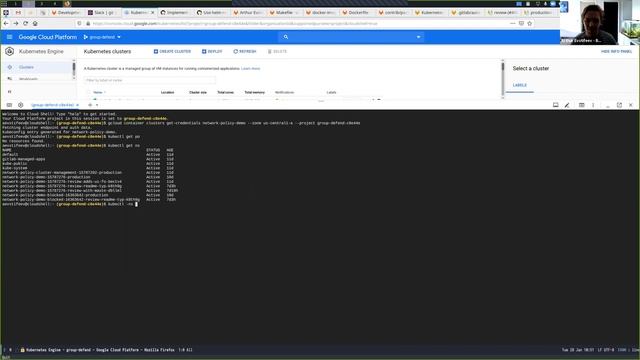Switch to the Dockerfile browser tab
The height and width of the screenshot is (360, 640).
click(358, 13)
